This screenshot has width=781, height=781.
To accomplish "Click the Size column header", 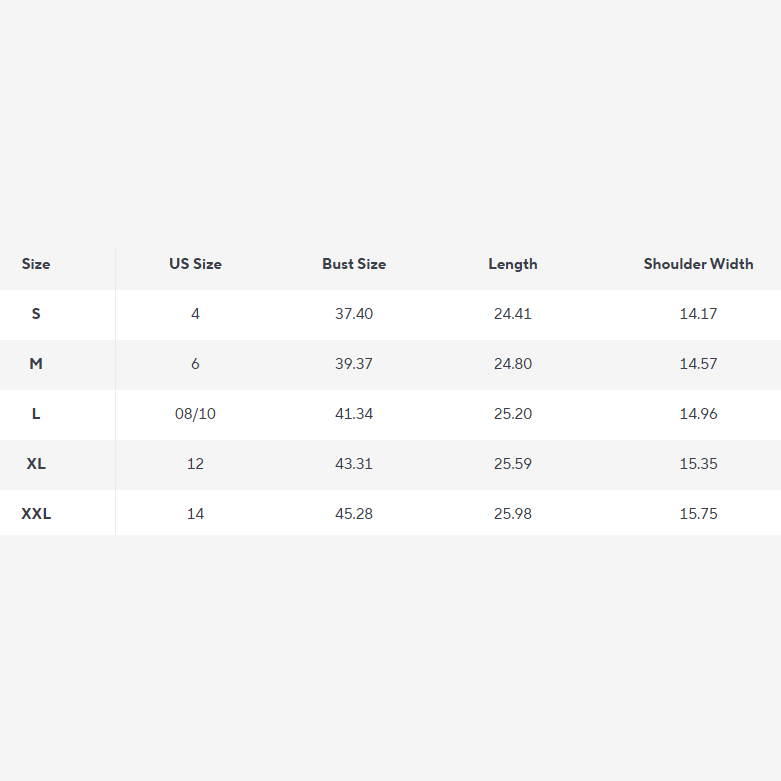I will pyautogui.click(x=36, y=264).
